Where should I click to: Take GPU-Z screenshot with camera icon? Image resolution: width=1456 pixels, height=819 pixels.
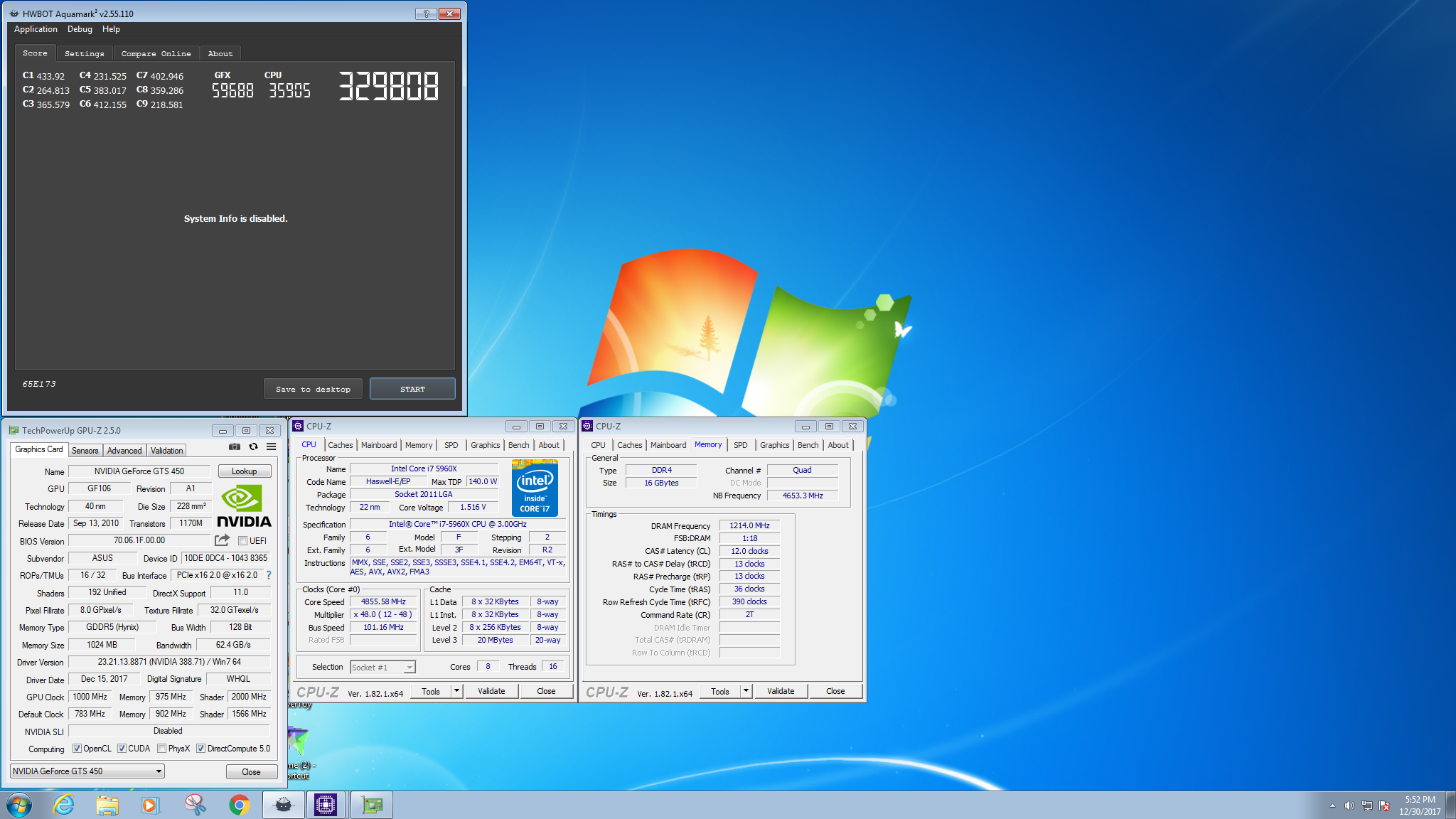tap(235, 446)
